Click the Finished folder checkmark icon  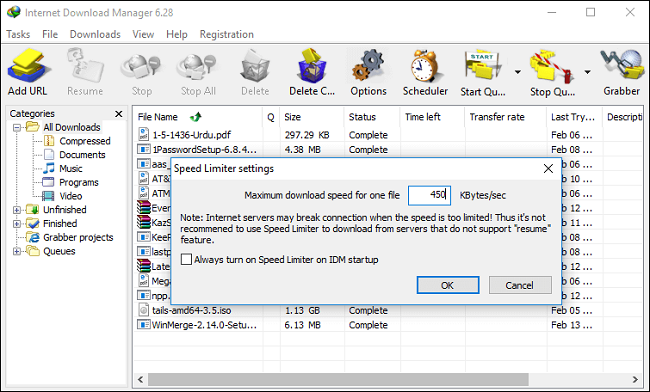(32, 223)
